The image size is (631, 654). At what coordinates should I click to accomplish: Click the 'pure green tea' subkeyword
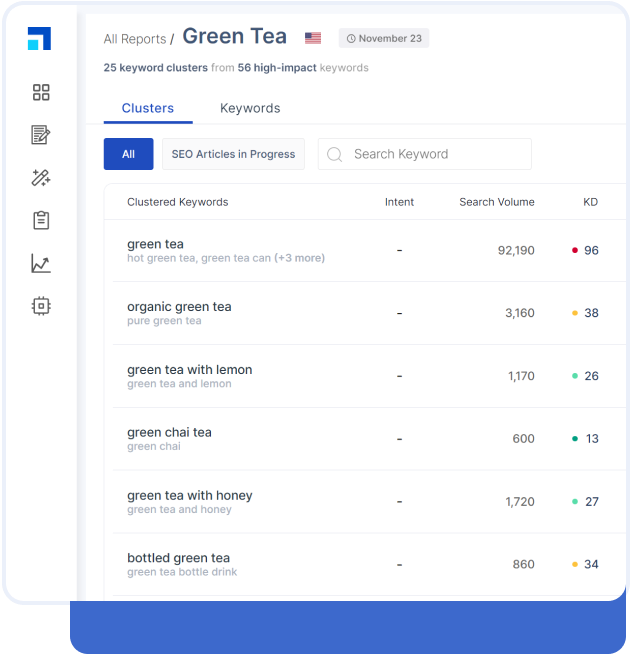164,321
